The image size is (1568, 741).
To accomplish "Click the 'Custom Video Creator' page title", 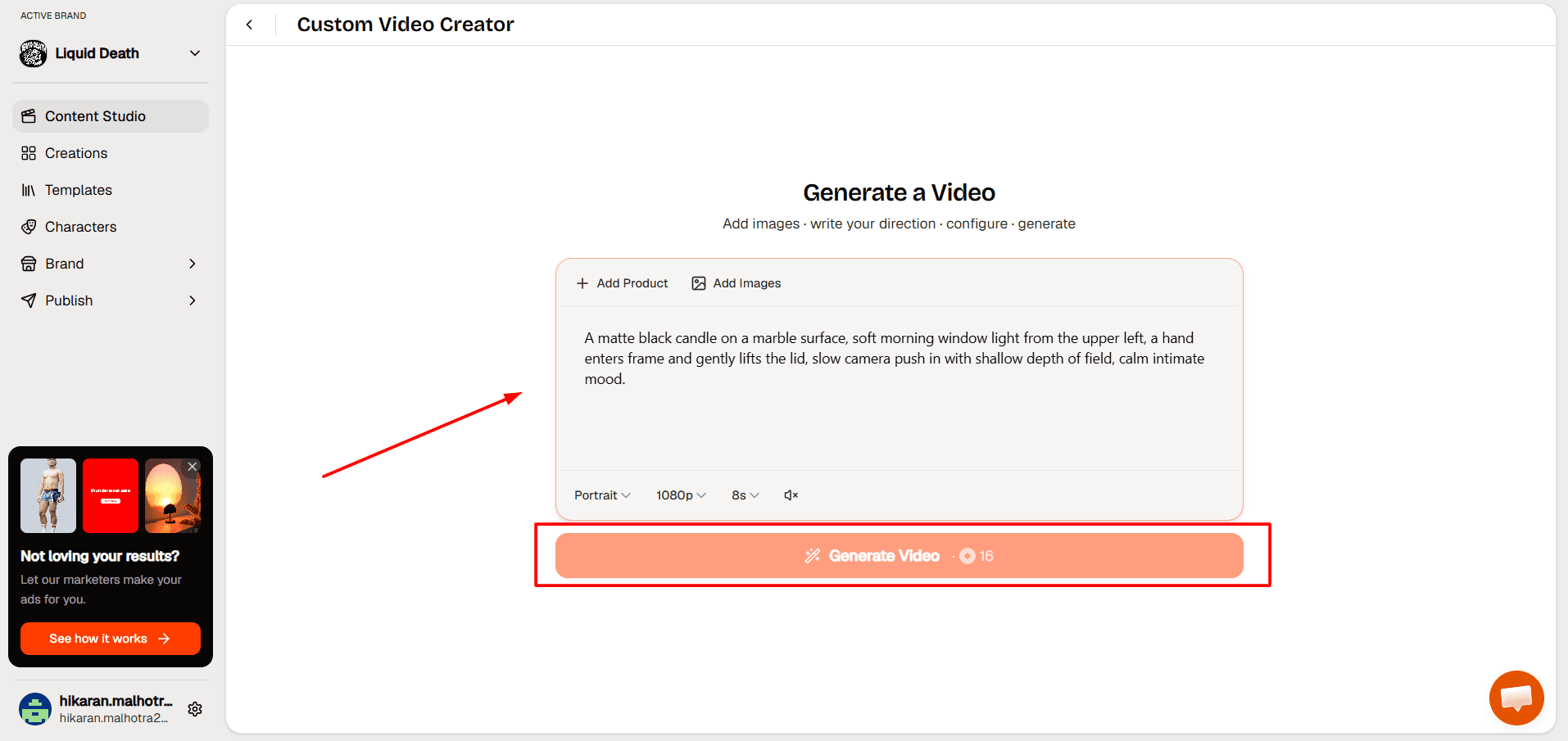I will 406,25.
